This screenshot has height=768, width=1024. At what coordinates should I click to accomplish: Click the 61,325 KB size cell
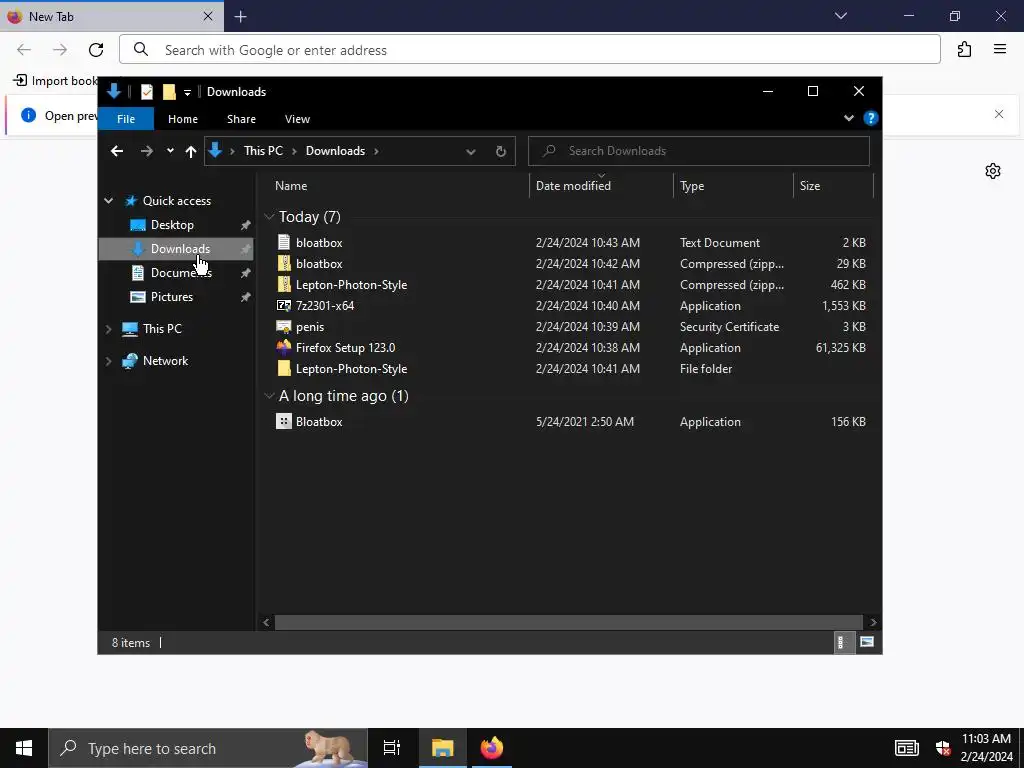pos(840,348)
